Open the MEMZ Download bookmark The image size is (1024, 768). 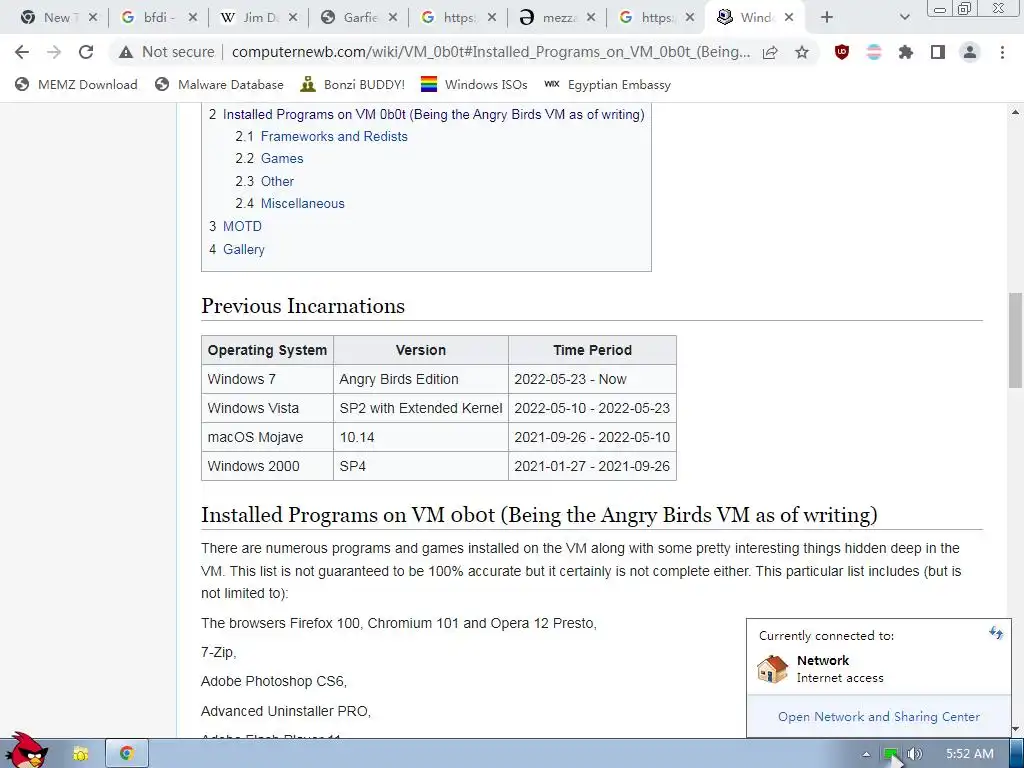coord(76,85)
